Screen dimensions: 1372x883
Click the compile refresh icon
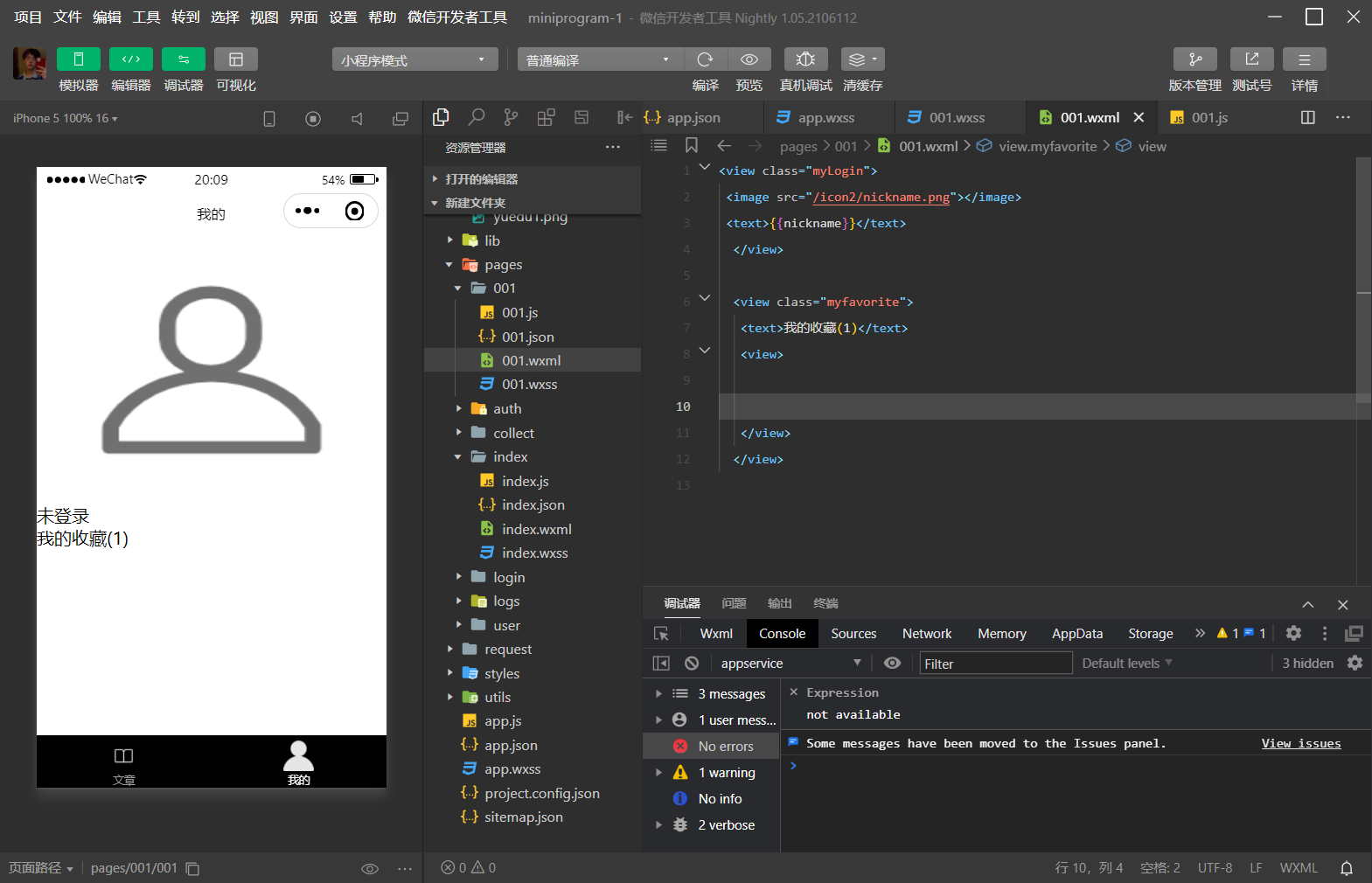tap(705, 59)
